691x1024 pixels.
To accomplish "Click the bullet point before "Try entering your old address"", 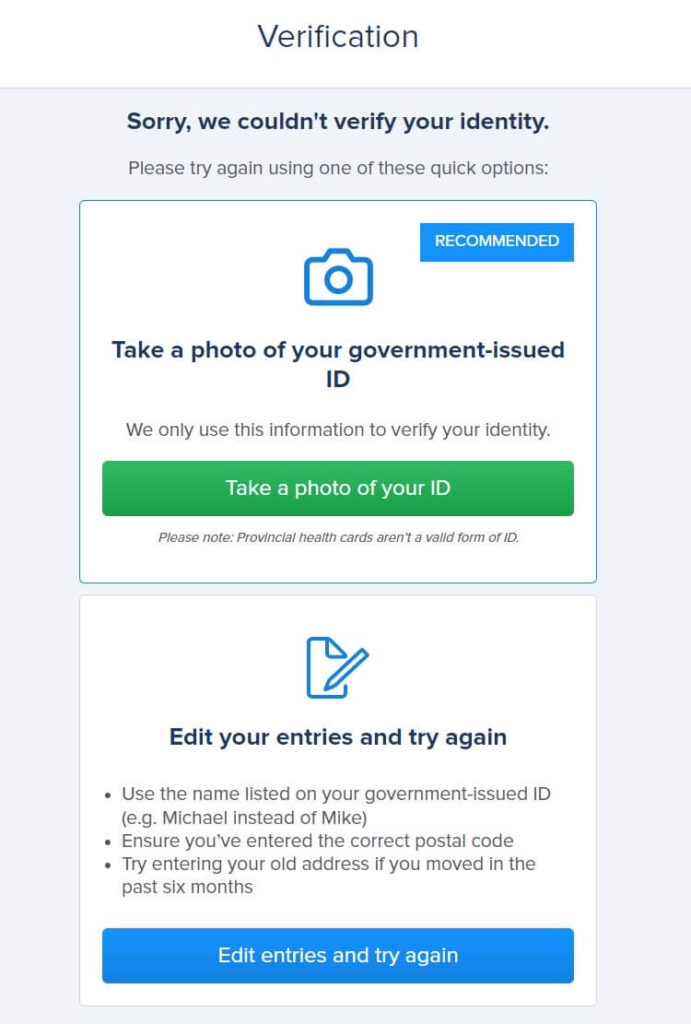I will tap(108, 866).
